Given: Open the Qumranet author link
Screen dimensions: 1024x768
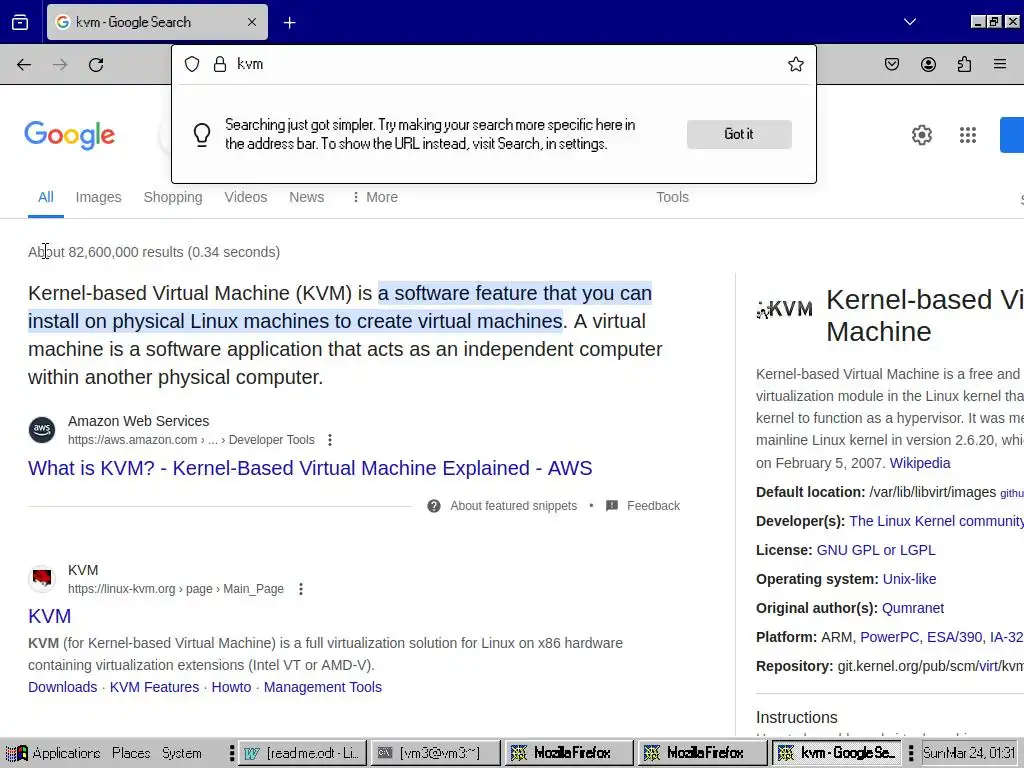Looking at the screenshot, I should click(x=912, y=608).
